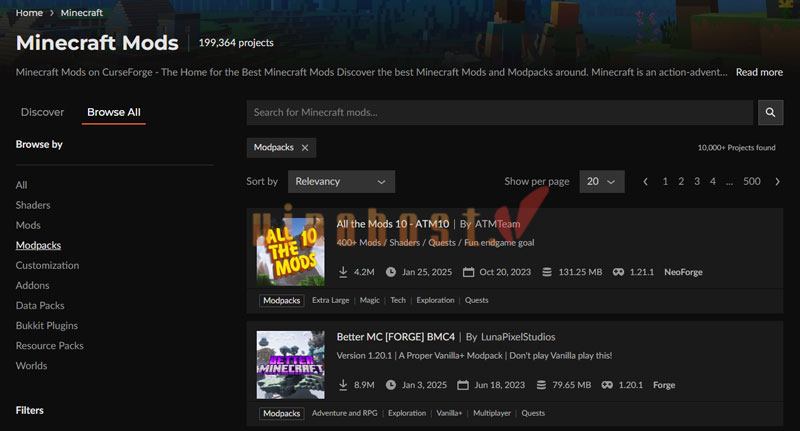Image resolution: width=800 pixels, height=431 pixels.
Task: Open author ATMTeam profile
Action: tap(497, 224)
